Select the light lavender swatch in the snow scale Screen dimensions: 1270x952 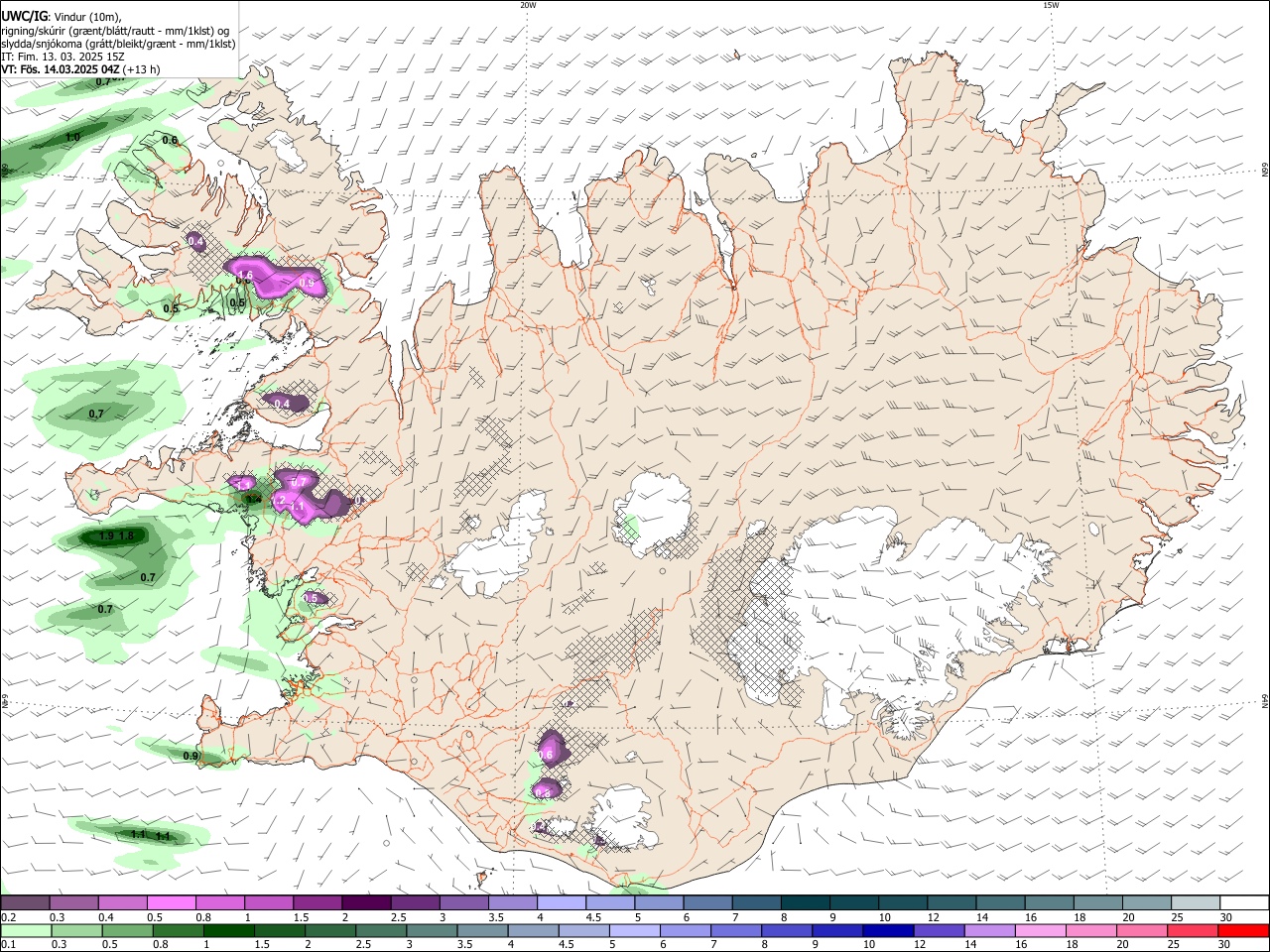pyautogui.click(x=561, y=902)
